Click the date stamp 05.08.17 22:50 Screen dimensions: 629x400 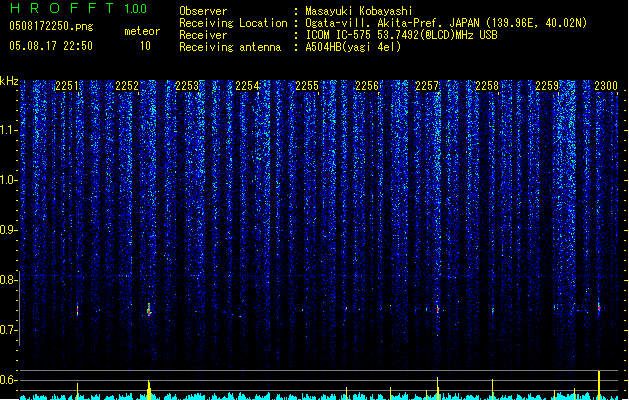[x=51, y=46]
